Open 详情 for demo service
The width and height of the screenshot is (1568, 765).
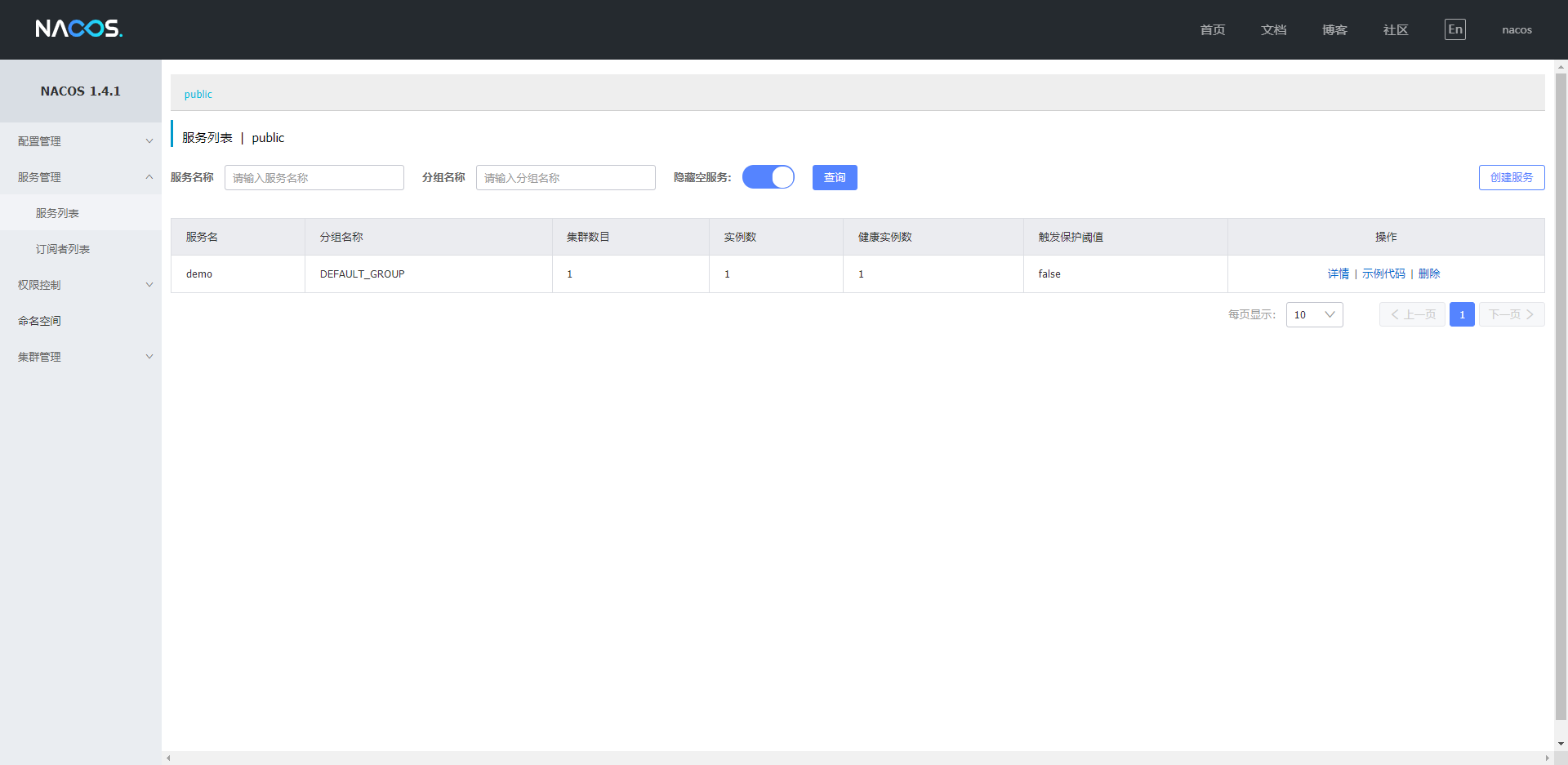(1338, 274)
